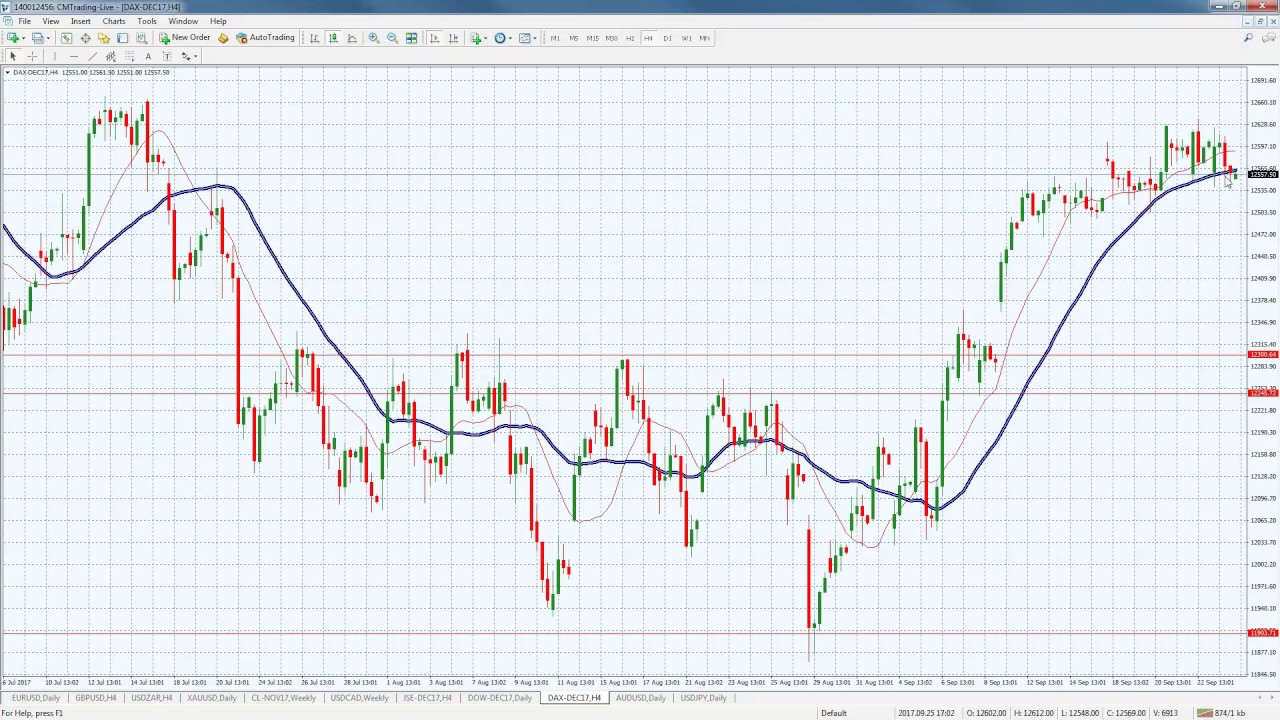Image resolution: width=1280 pixels, height=720 pixels.
Task: Expand the Indicators dropdown arrow
Action: (486, 38)
